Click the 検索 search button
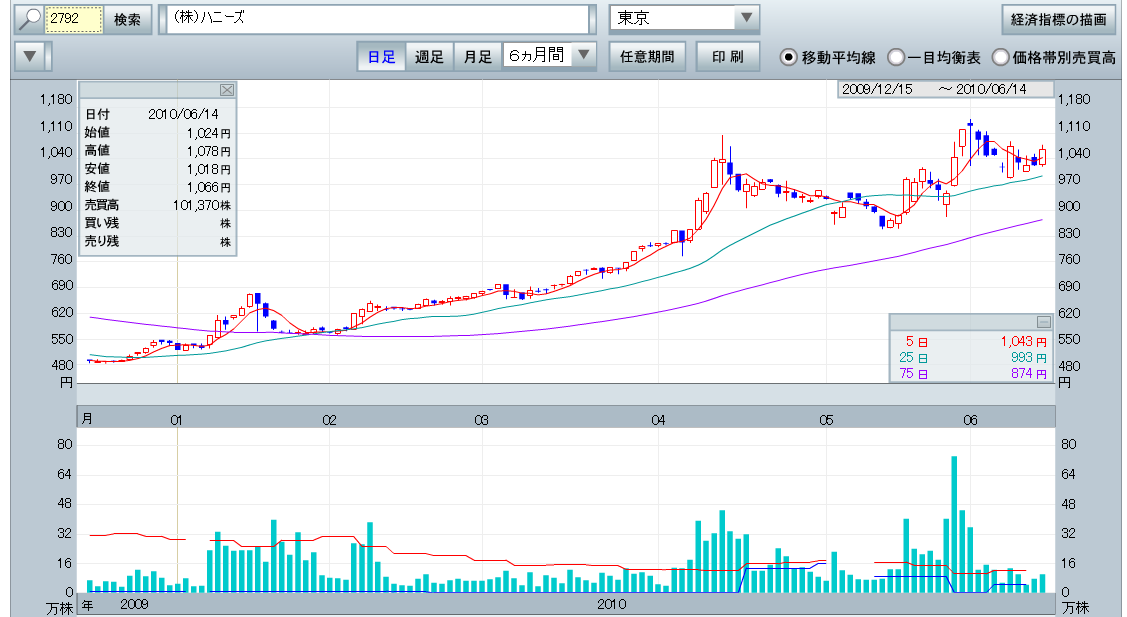This screenshot has height=617, width=1127. (x=127, y=19)
